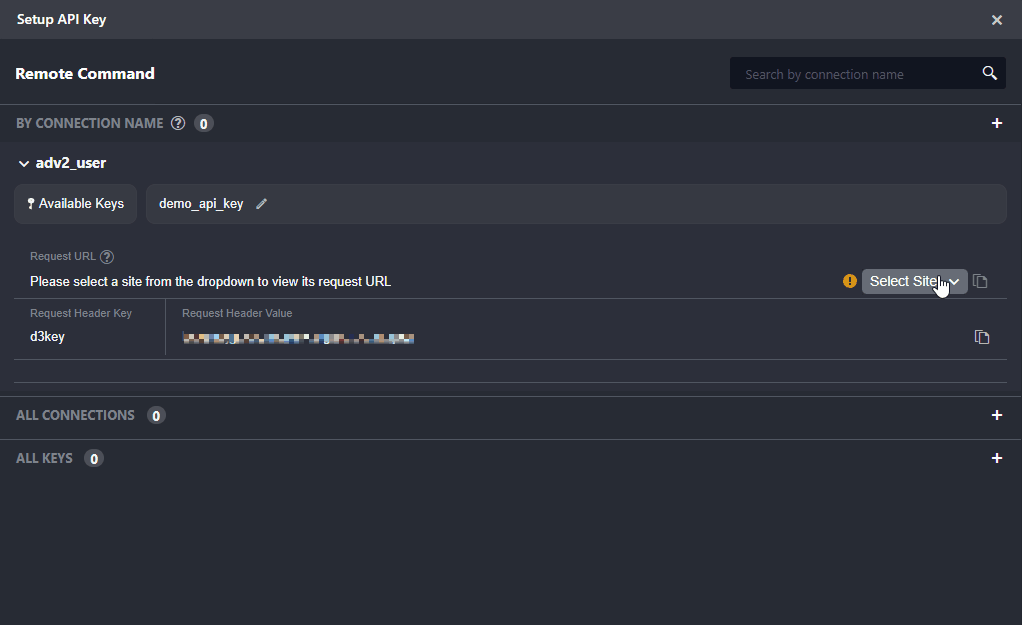Image resolution: width=1022 pixels, height=625 pixels.
Task: Click the blurred Request Header Value
Action: pos(298,339)
